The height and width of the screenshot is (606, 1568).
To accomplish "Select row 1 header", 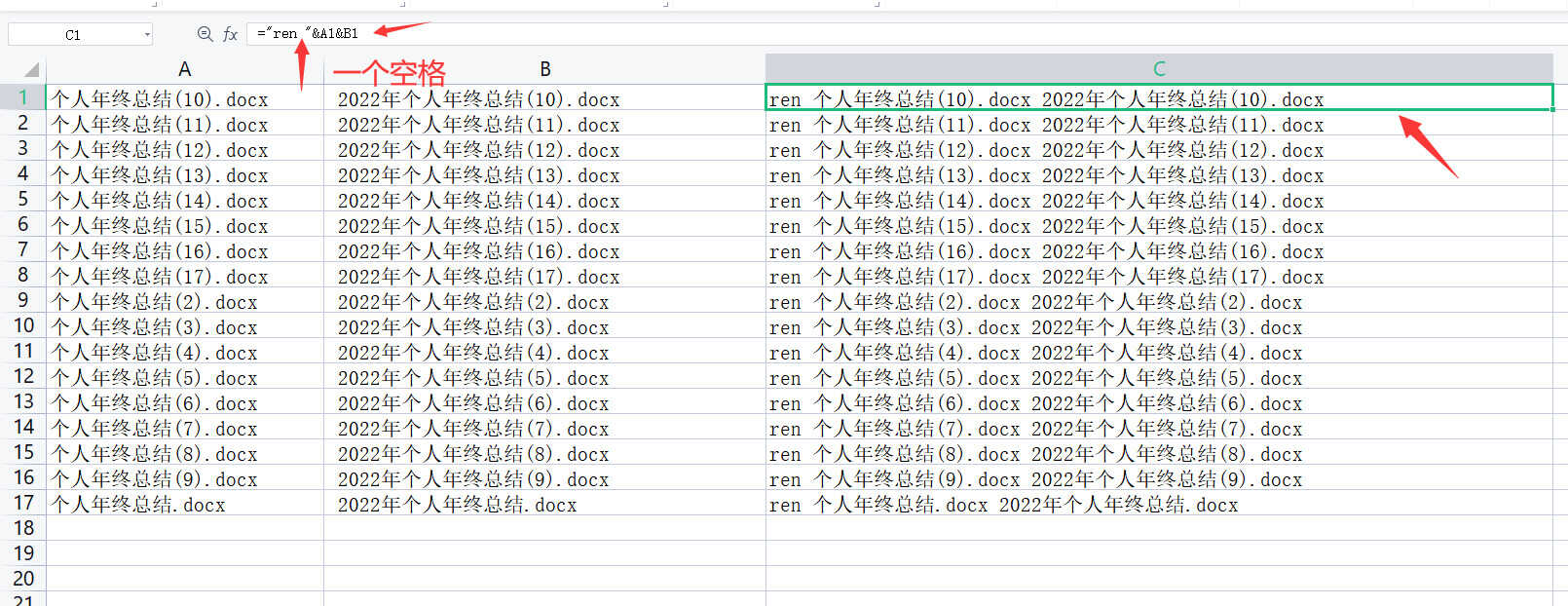I will [x=22, y=97].
